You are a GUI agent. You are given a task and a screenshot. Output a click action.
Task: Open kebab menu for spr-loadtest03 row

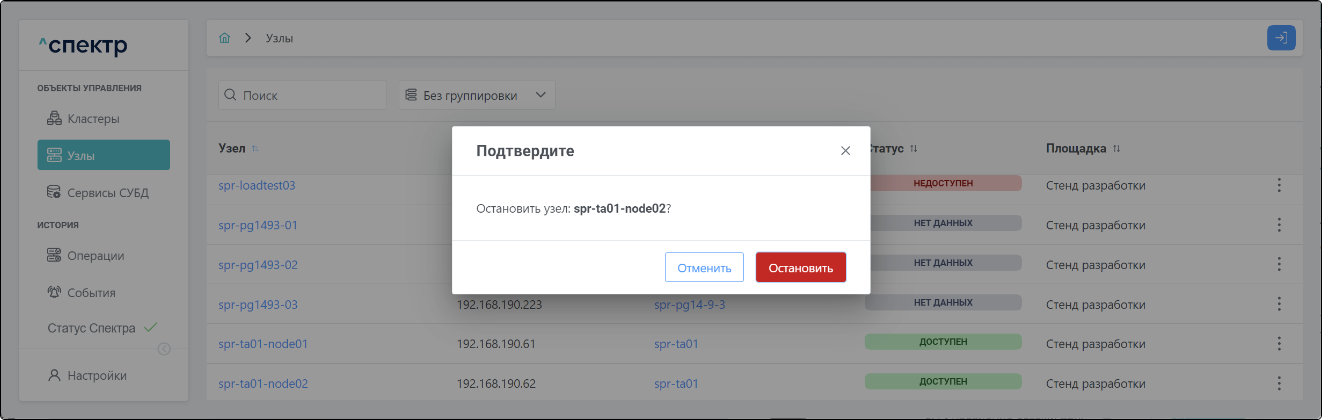tap(1278, 185)
